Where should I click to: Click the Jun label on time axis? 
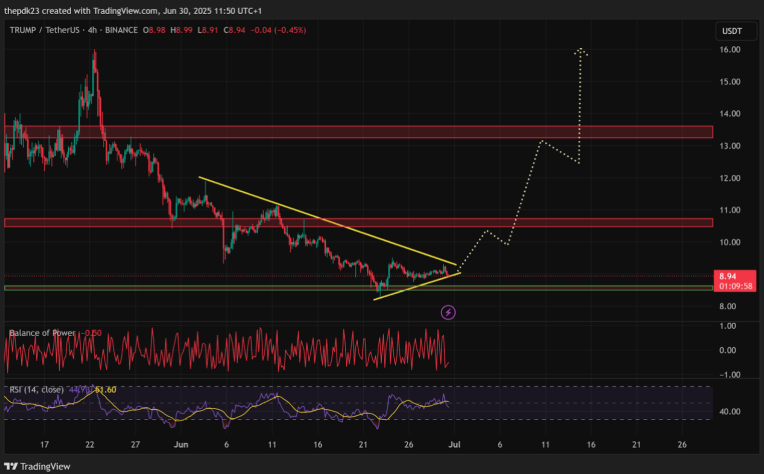[x=181, y=445]
